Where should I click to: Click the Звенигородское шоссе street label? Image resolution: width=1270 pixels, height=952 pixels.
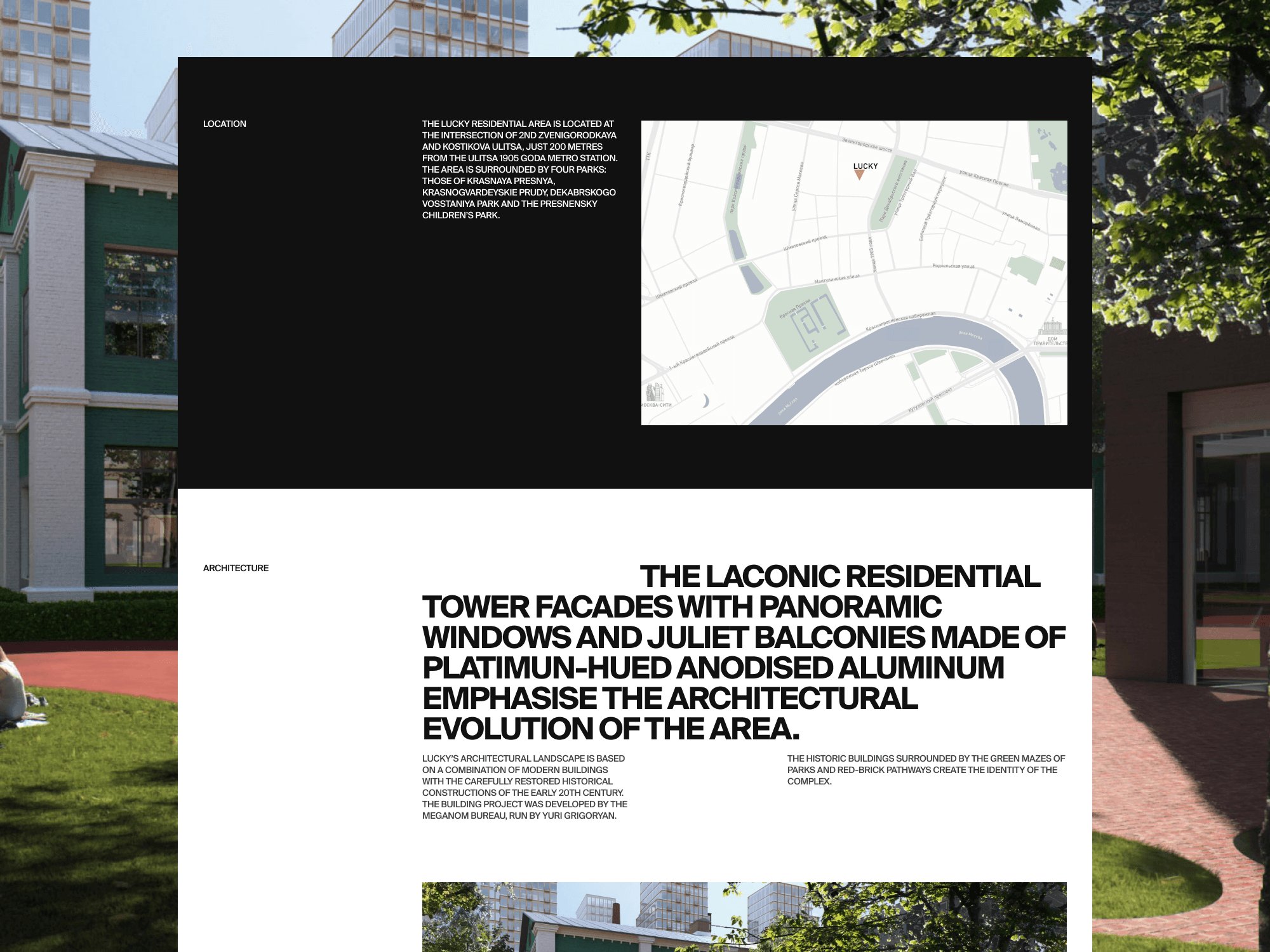[867, 145]
